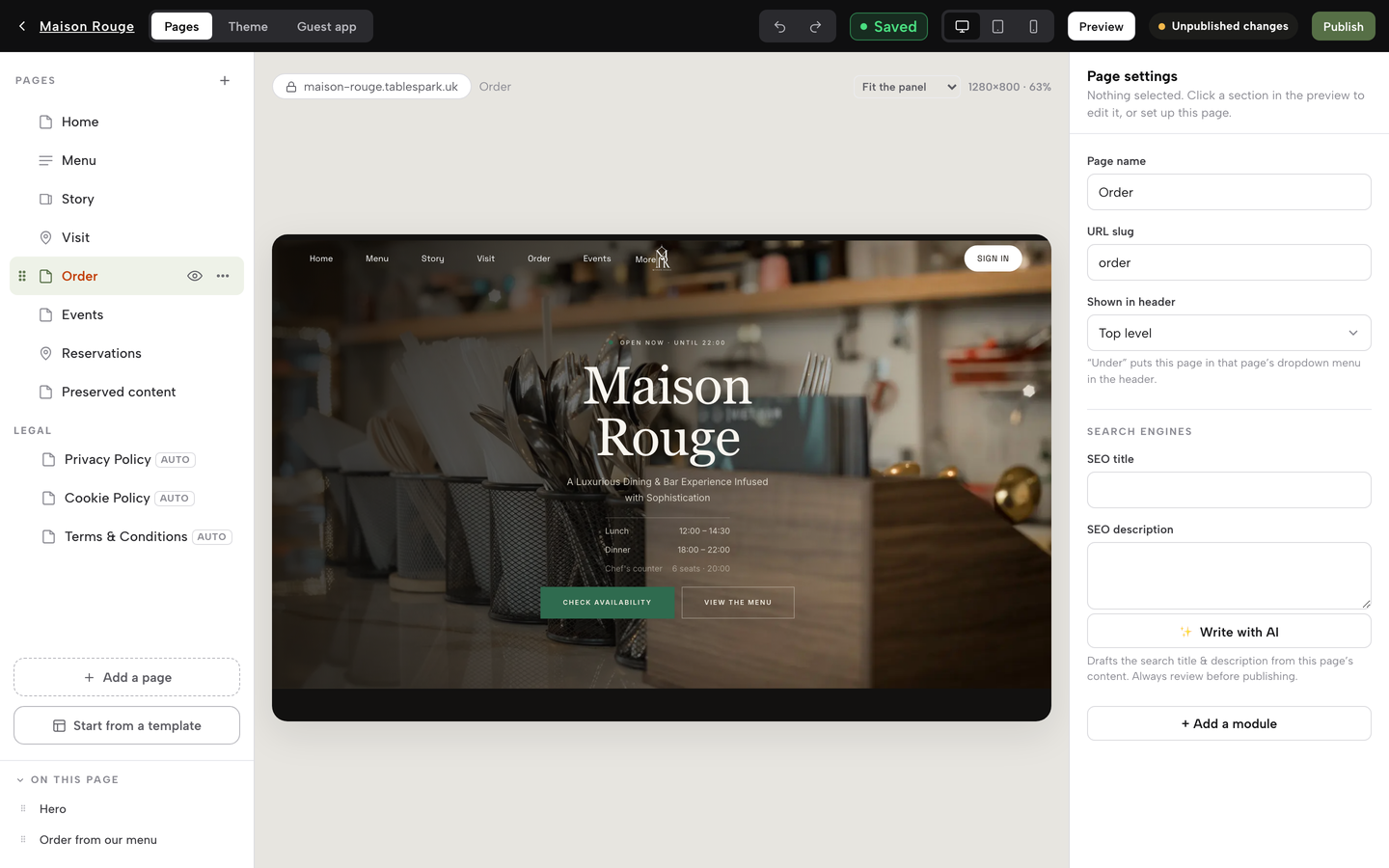This screenshot has width=1389, height=868.
Task: Click the back arrow beside Maison Rouge
Action: click(x=22, y=26)
